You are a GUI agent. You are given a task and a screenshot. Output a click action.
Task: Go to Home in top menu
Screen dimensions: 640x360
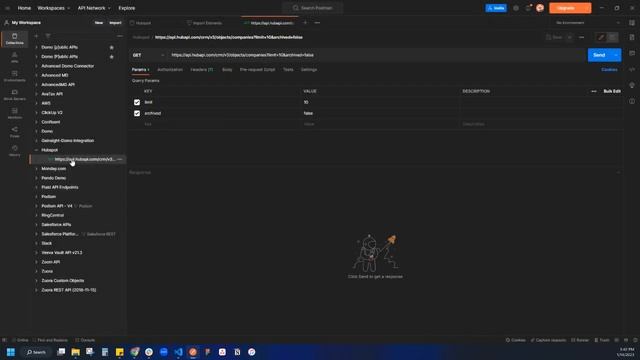[x=24, y=8]
